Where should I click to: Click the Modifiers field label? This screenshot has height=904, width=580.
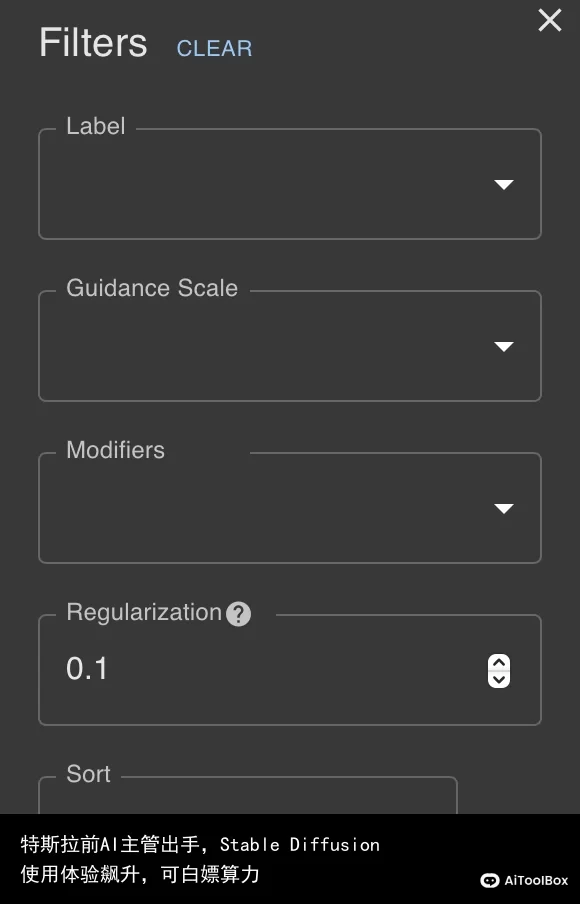(115, 450)
